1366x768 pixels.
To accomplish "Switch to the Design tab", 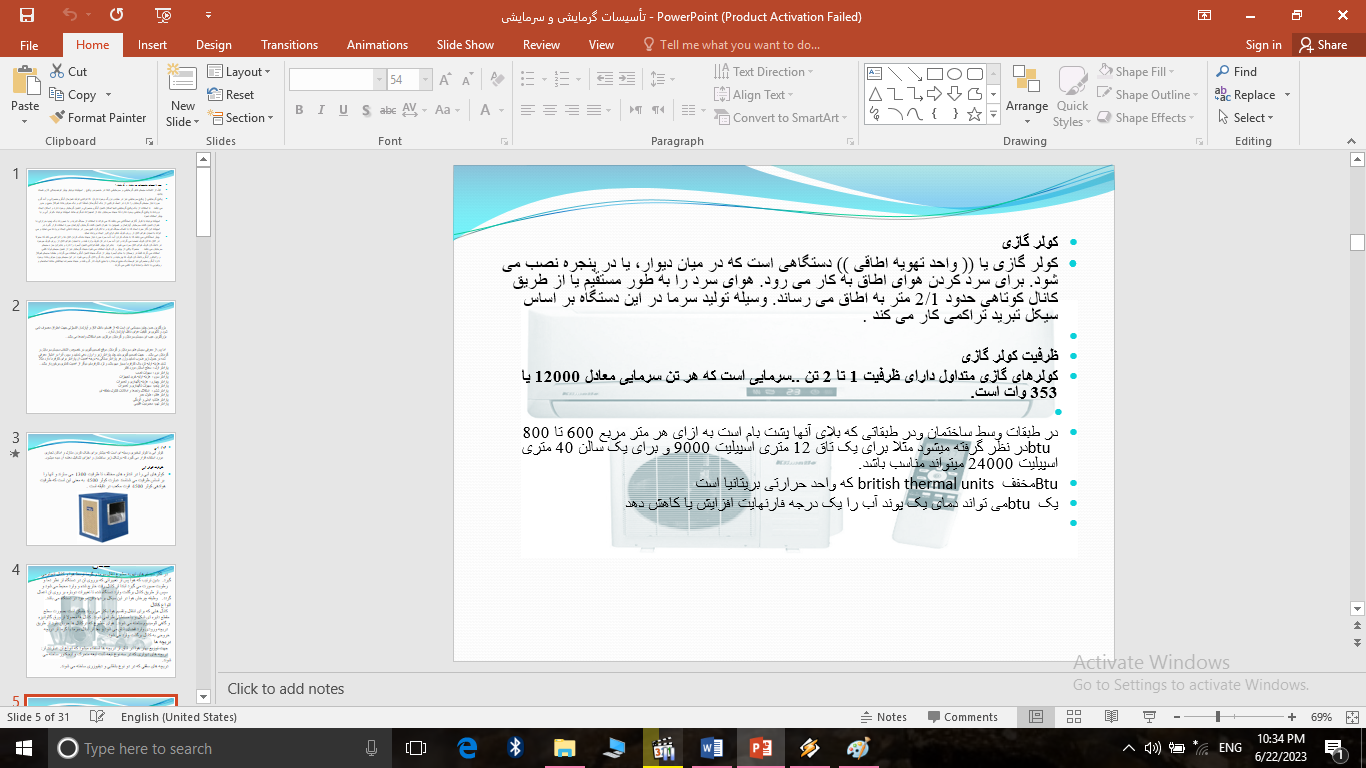I will (x=213, y=44).
